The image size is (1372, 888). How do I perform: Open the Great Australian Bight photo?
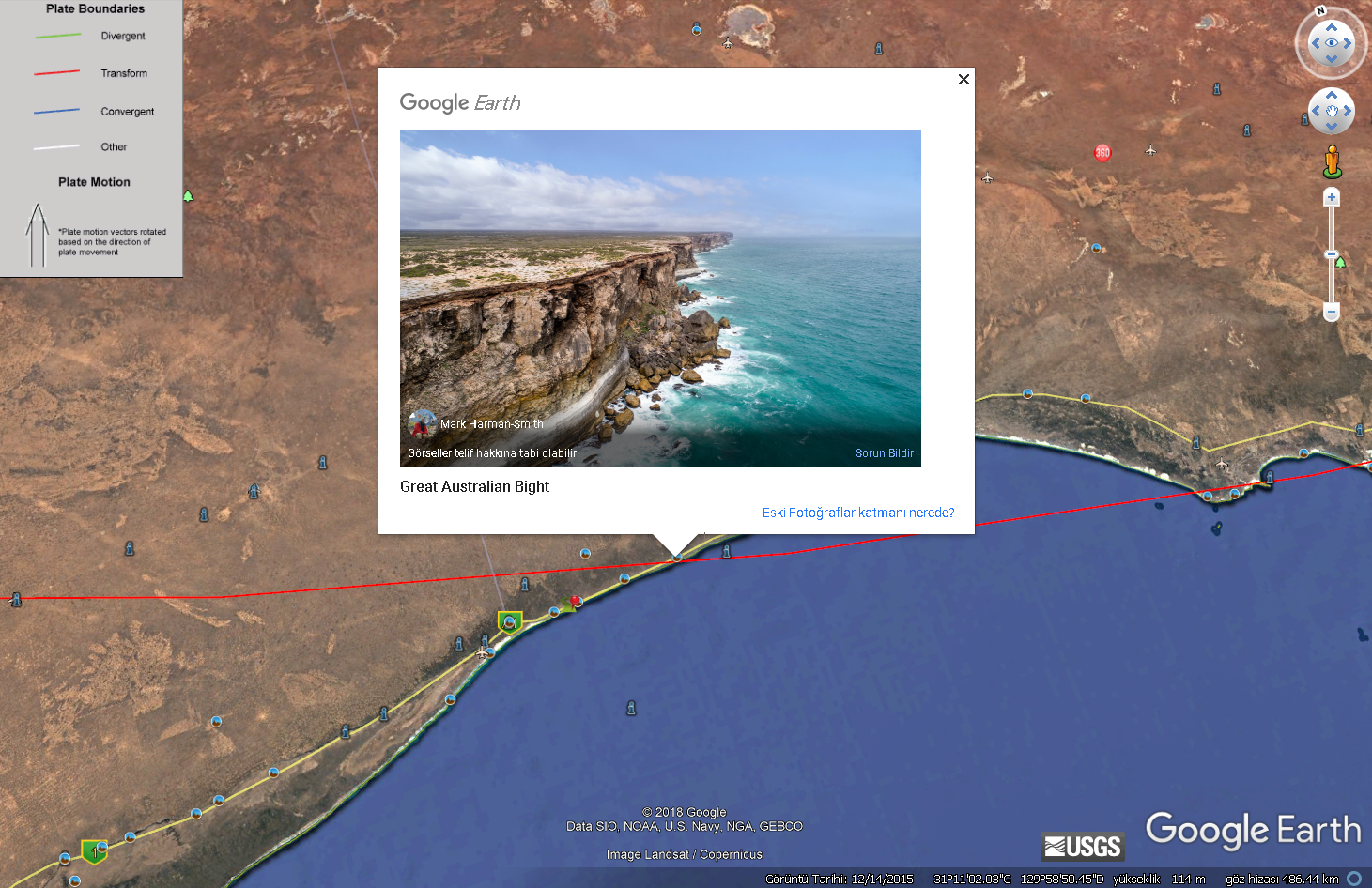(x=660, y=299)
